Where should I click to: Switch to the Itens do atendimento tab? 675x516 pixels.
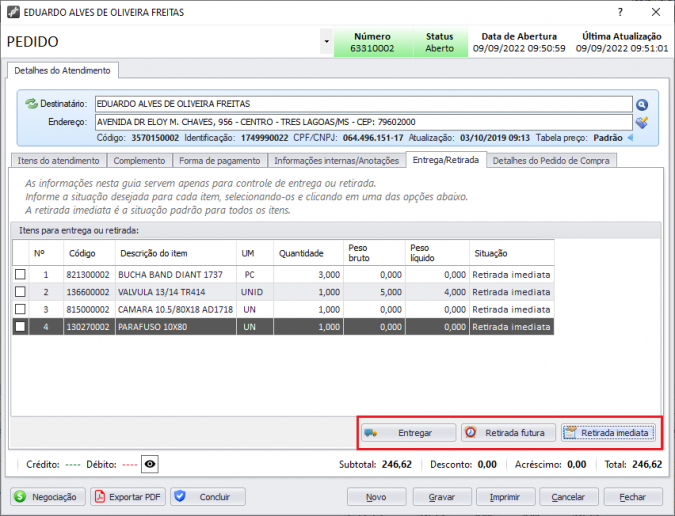pyautogui.click(x=59, y=161)
